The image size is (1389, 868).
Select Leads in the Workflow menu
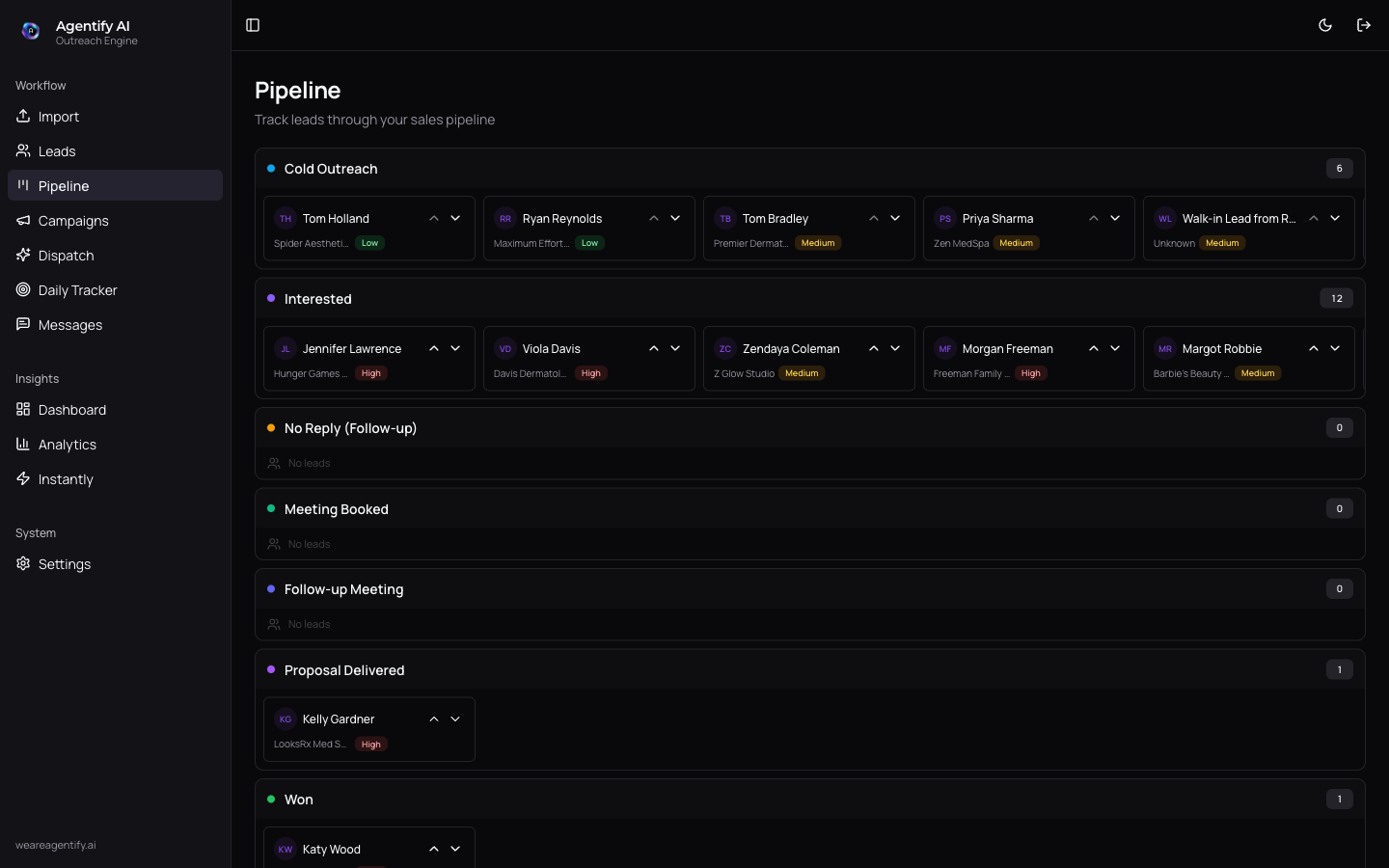pos(57,150)
